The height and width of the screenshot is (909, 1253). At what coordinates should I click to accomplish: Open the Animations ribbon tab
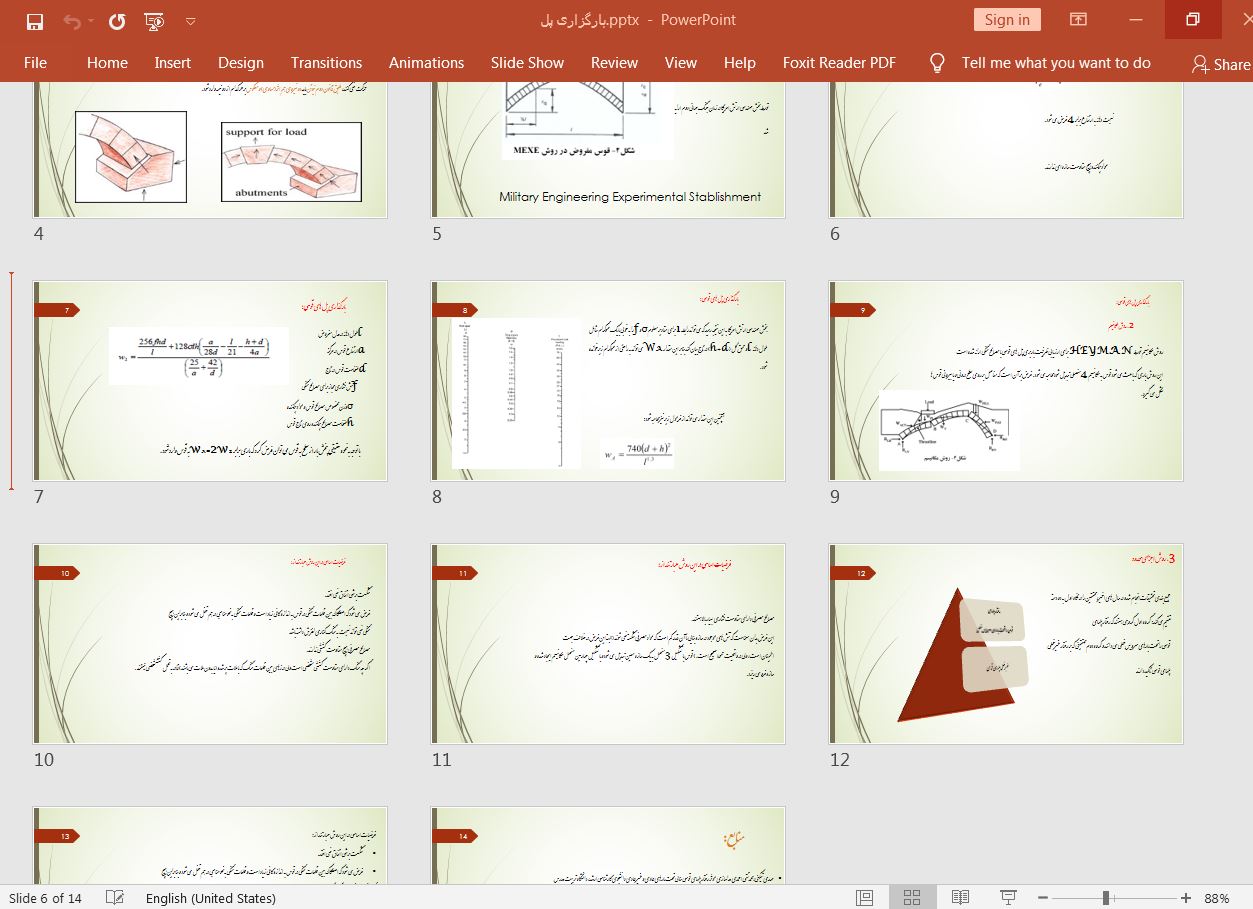click(x=426, y=63)
